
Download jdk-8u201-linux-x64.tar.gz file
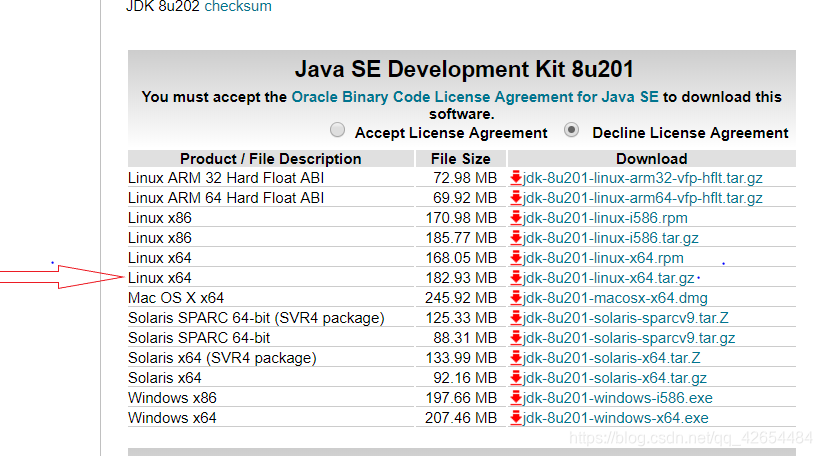[609, 278]
